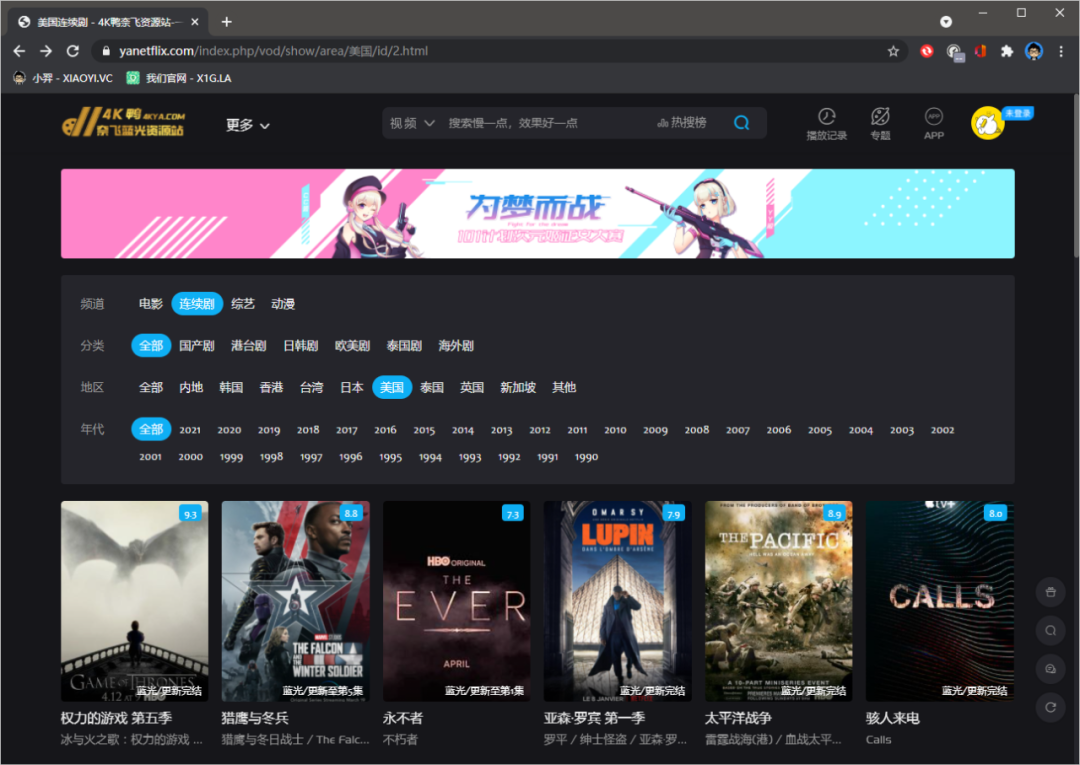Select the 动漫 channel

283,304
